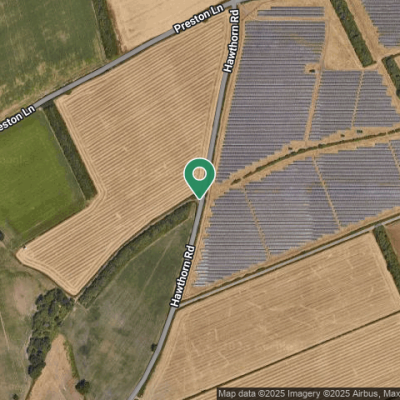Click the lower Hawthorn Rd road label
400x400 pixels.
183,276
